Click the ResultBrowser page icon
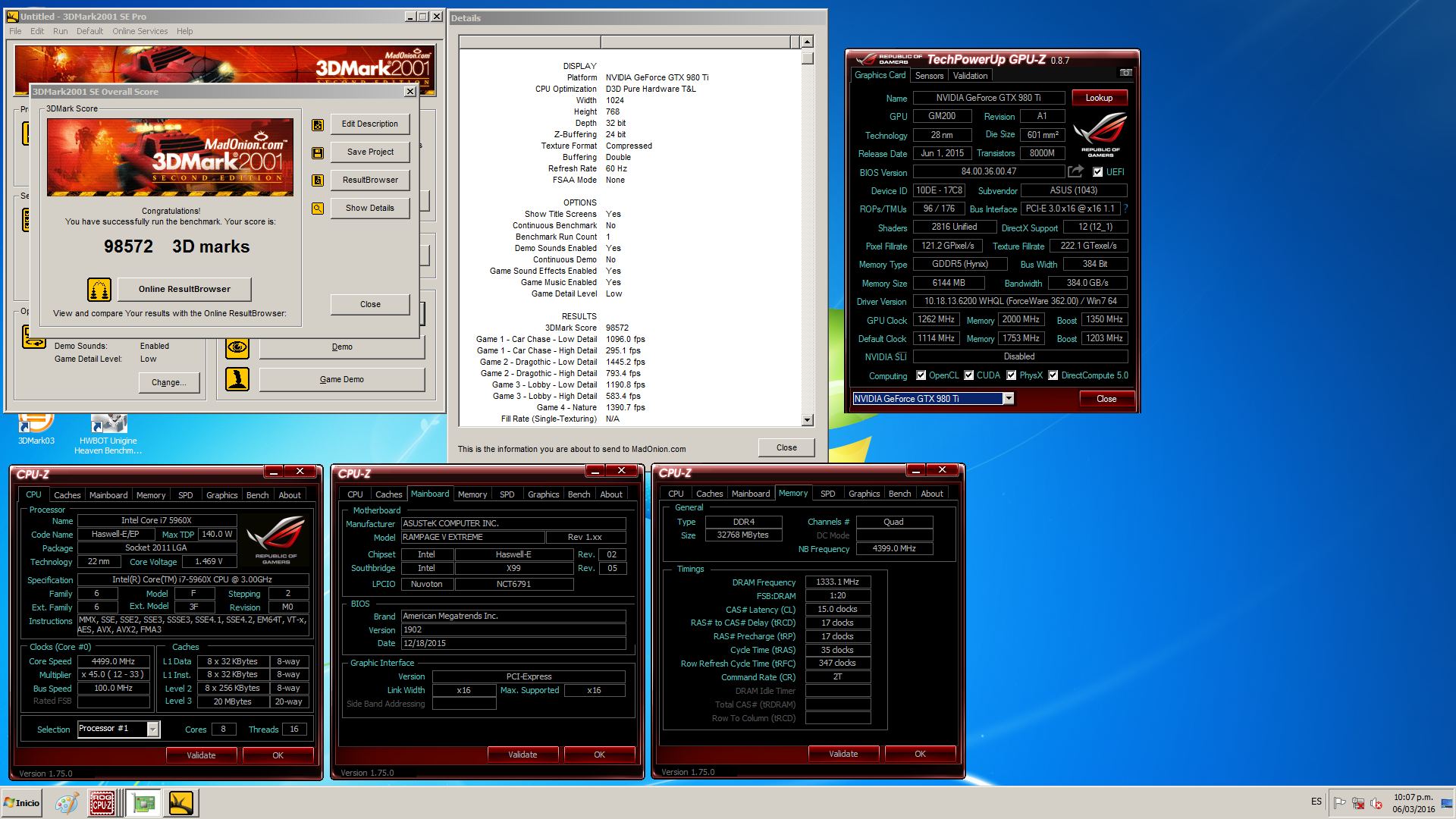Screen dimensions: 1456x819 [x=318, y=180]
